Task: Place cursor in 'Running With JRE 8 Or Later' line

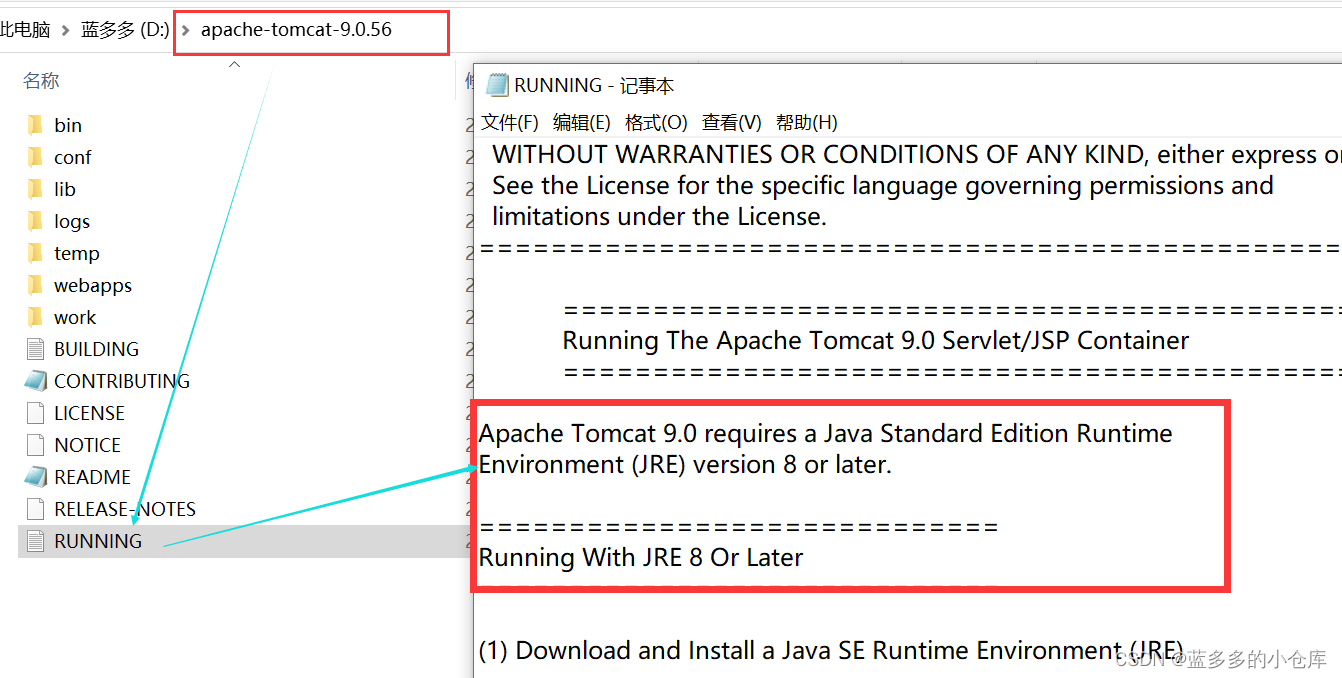Action: click(641, 557)
